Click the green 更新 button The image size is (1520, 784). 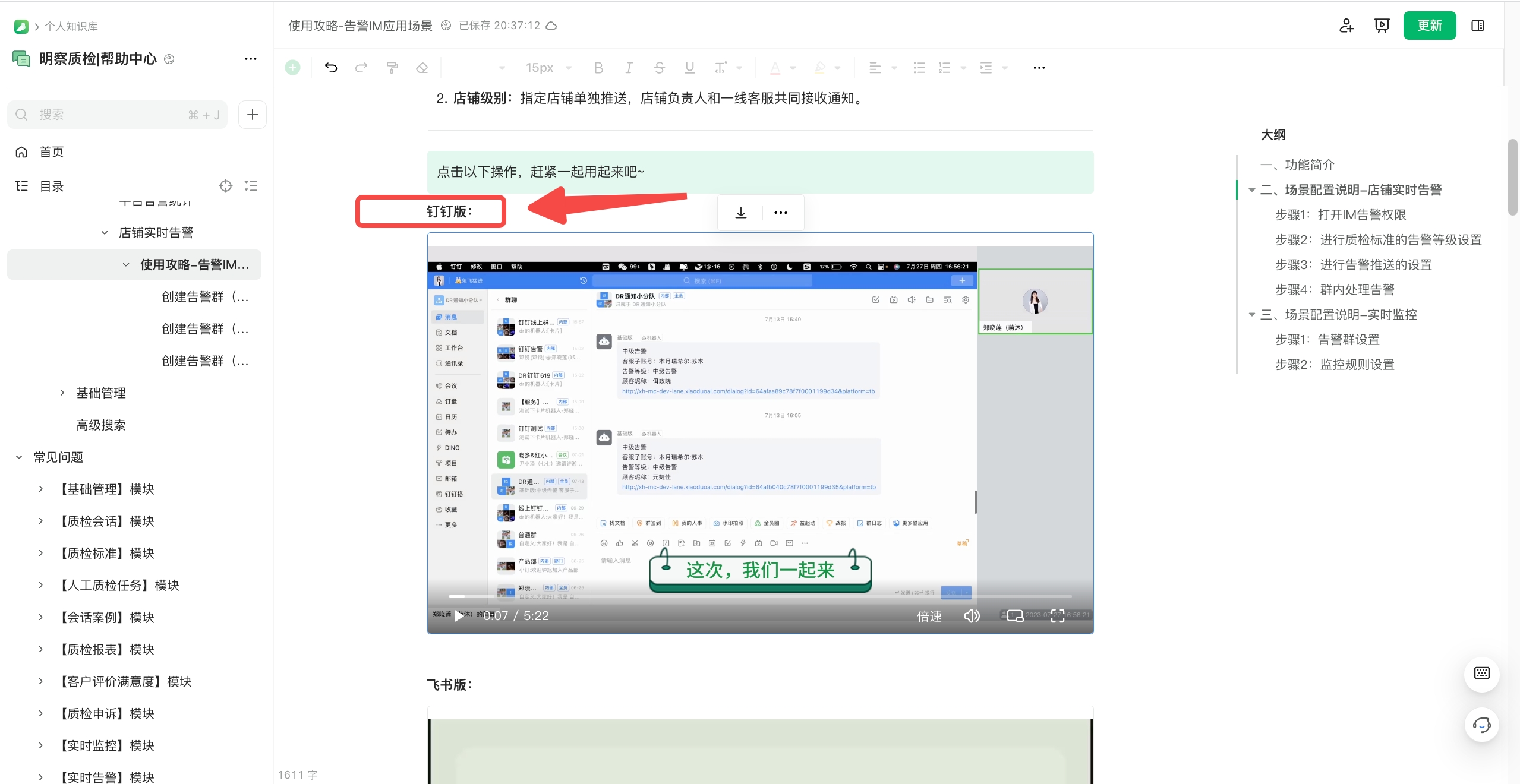coord(1430,26)
